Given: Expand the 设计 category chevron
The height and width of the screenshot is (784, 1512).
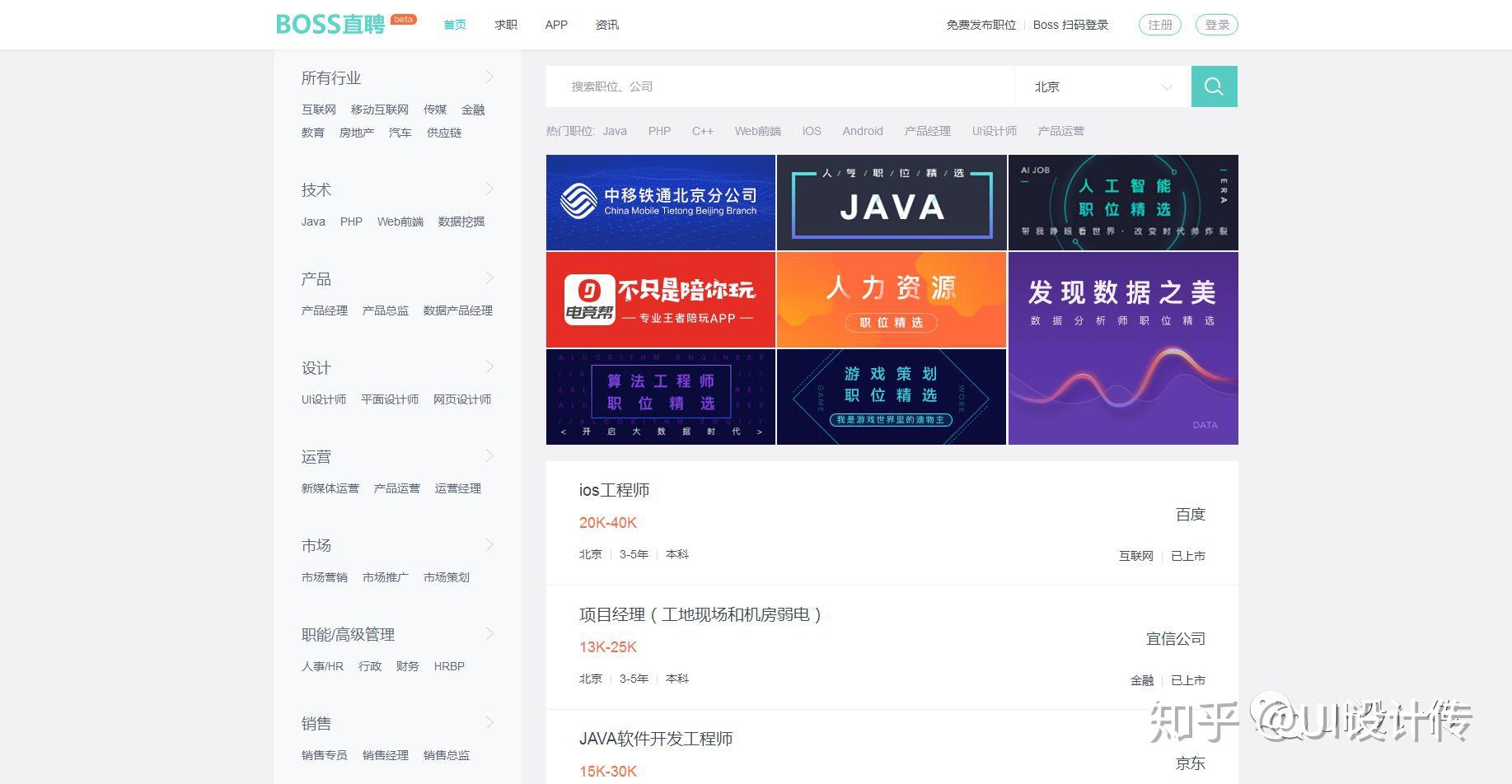Looking at the screenshot, I should (x=489, y=366).
